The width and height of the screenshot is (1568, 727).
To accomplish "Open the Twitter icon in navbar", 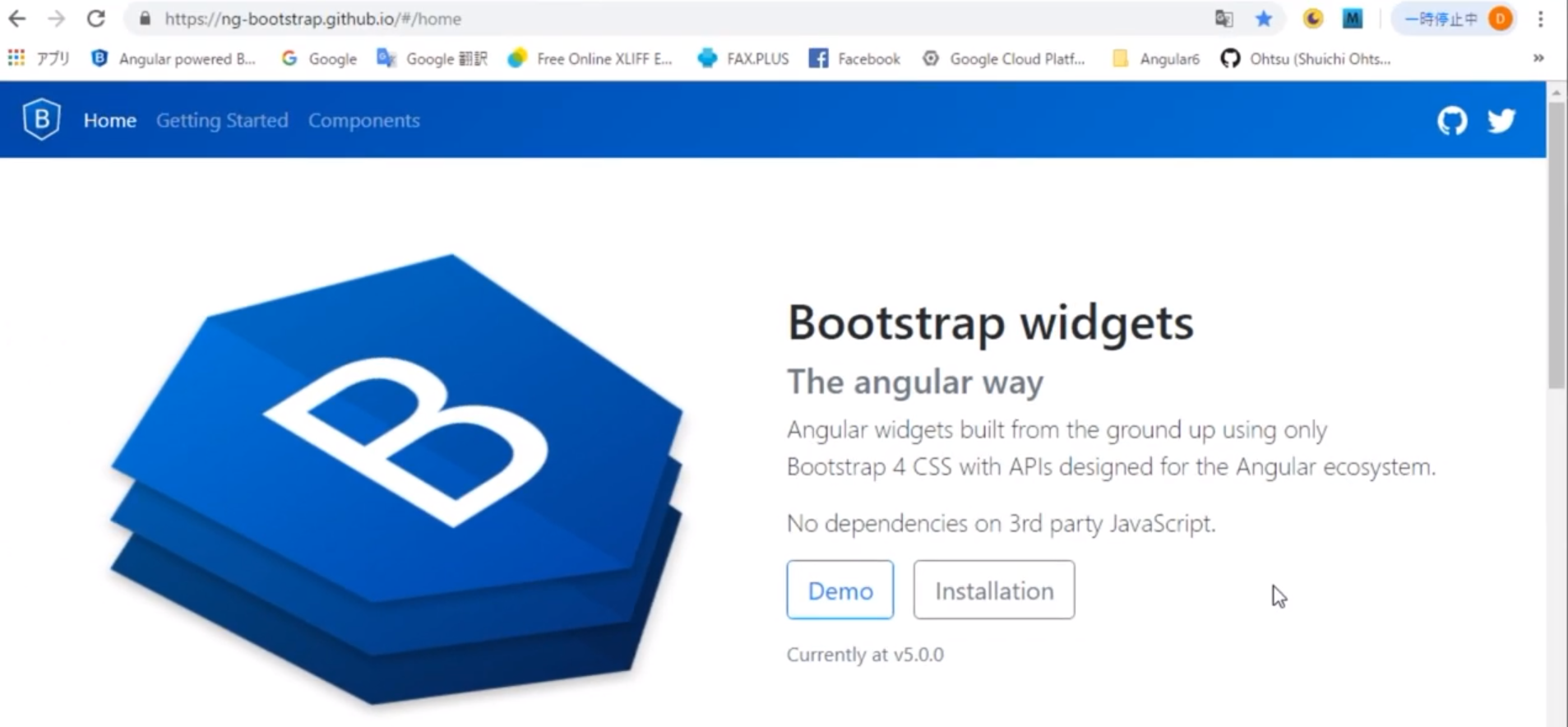I will point(1501,121).
